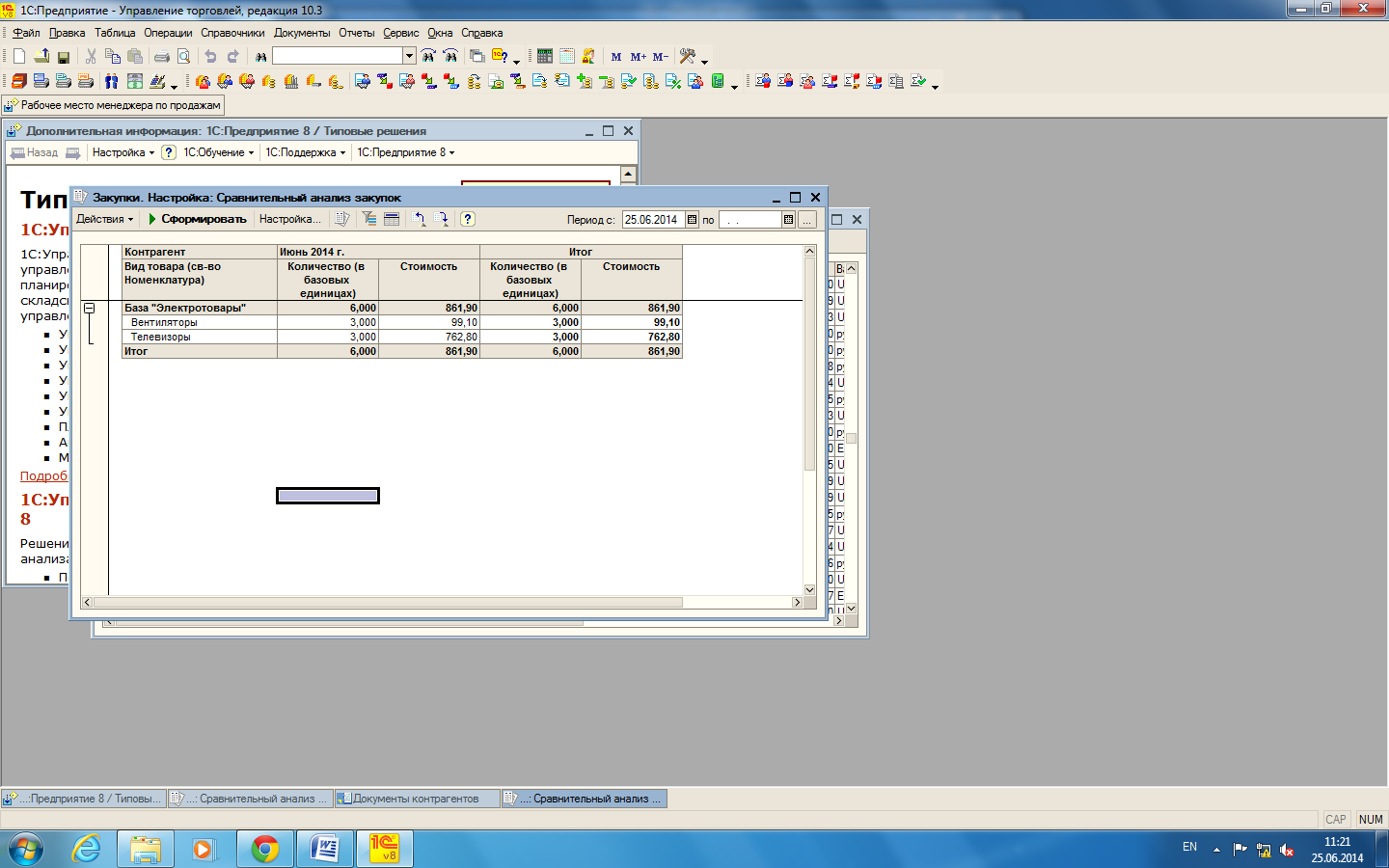This screenshot has width=1389, height=868.
Task: Open the Документы menu
Action: (x=302, y=33)
